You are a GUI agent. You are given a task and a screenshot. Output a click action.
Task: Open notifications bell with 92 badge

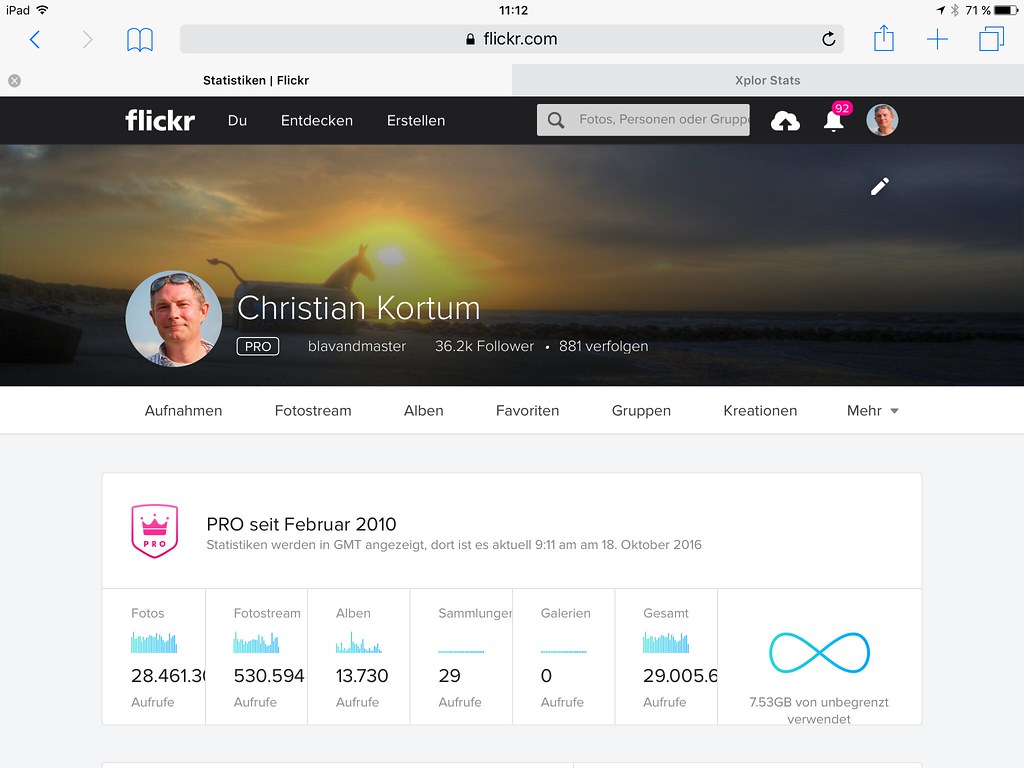[835, 120]
